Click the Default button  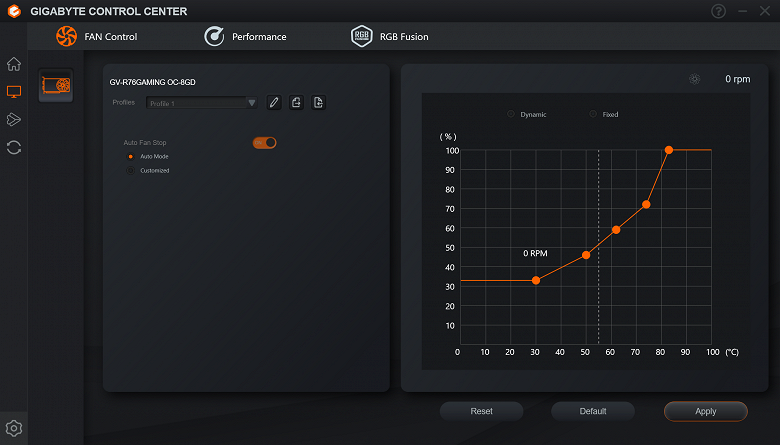(x=593, y=411)
